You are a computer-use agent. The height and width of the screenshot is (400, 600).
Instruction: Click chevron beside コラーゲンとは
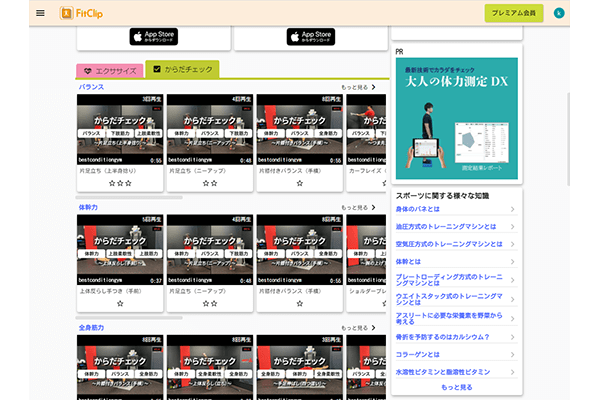tap(512, 354)
